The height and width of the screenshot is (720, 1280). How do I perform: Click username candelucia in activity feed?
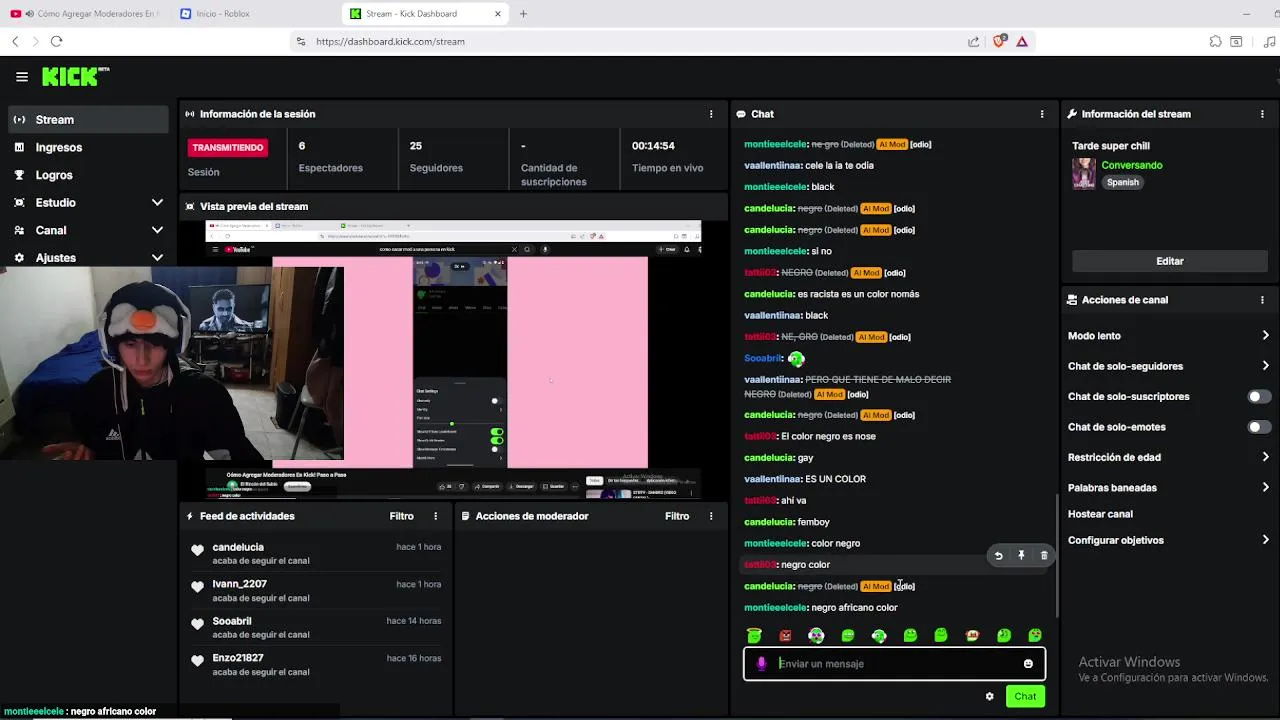pyautogui.click(x=238, y=547)
